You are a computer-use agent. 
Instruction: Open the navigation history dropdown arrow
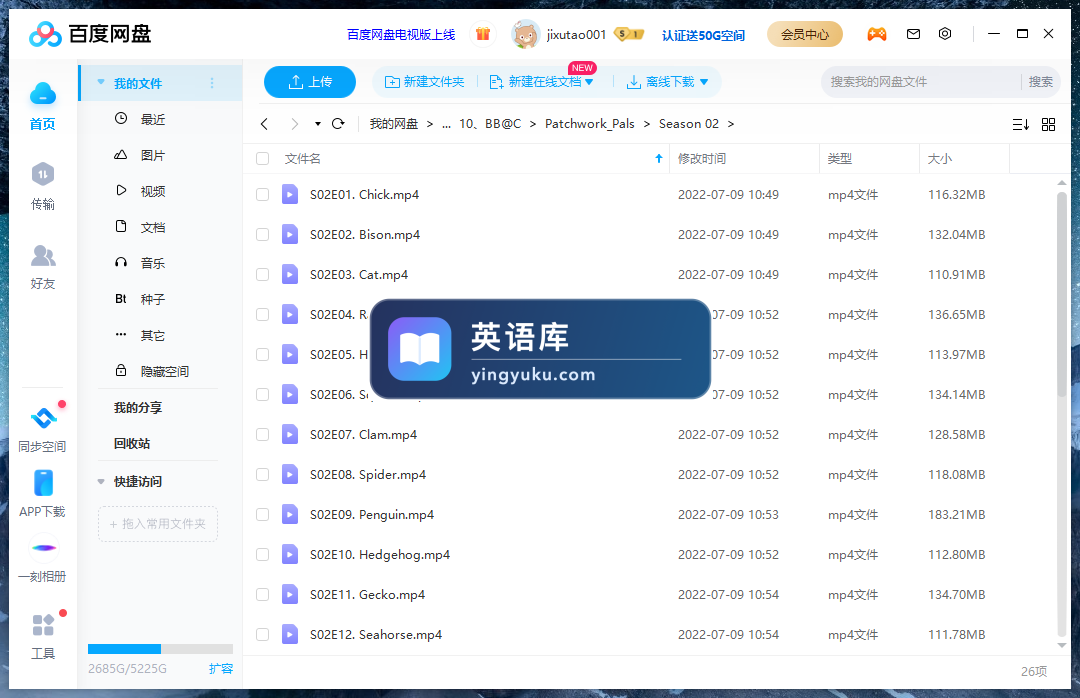click(x=318, y=124)
